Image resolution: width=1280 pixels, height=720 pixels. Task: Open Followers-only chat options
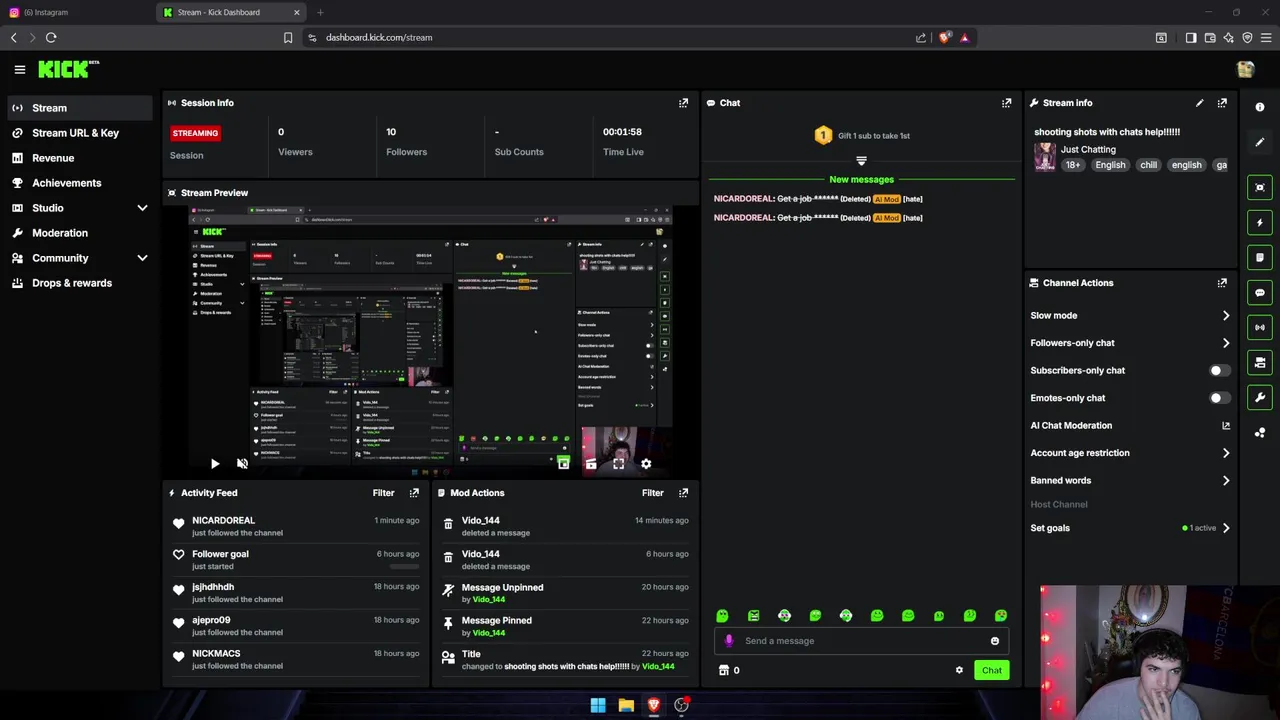(x=1130, y=343)
